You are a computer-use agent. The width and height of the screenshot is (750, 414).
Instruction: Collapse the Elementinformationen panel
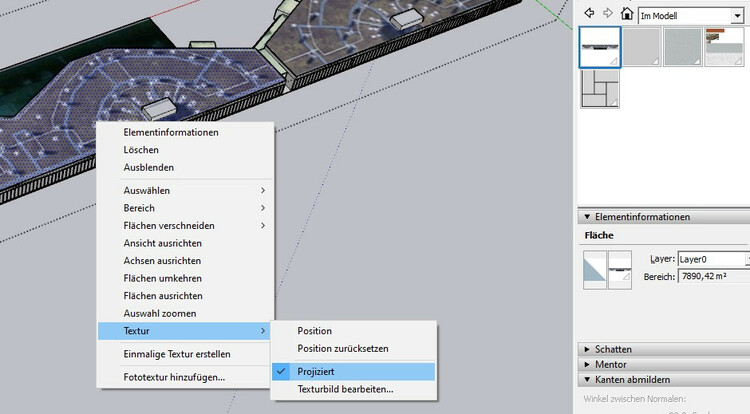pyautogui.click(x=585, y=217)
